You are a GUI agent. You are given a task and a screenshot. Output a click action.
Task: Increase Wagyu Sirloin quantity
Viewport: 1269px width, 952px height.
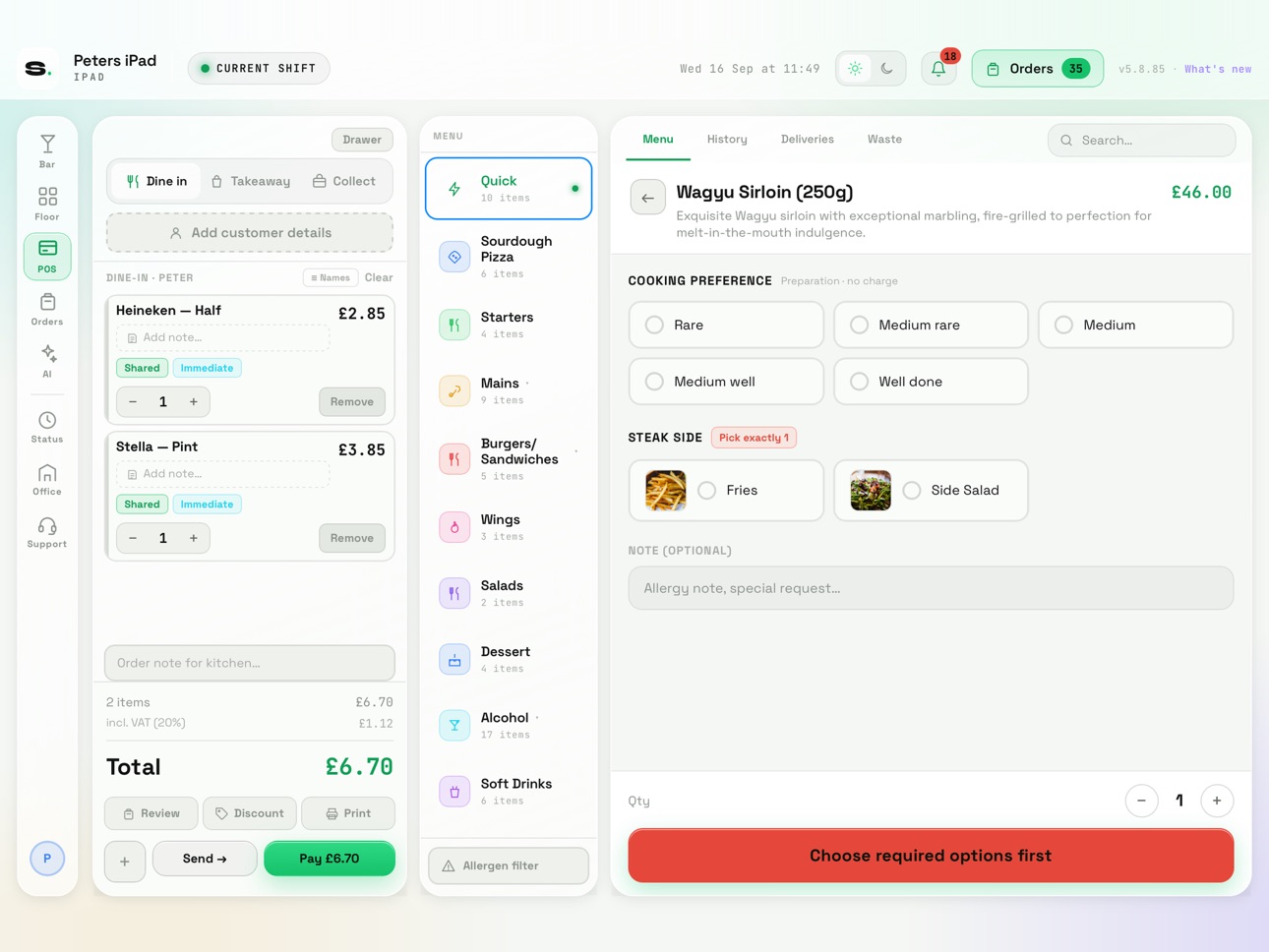1217,801
